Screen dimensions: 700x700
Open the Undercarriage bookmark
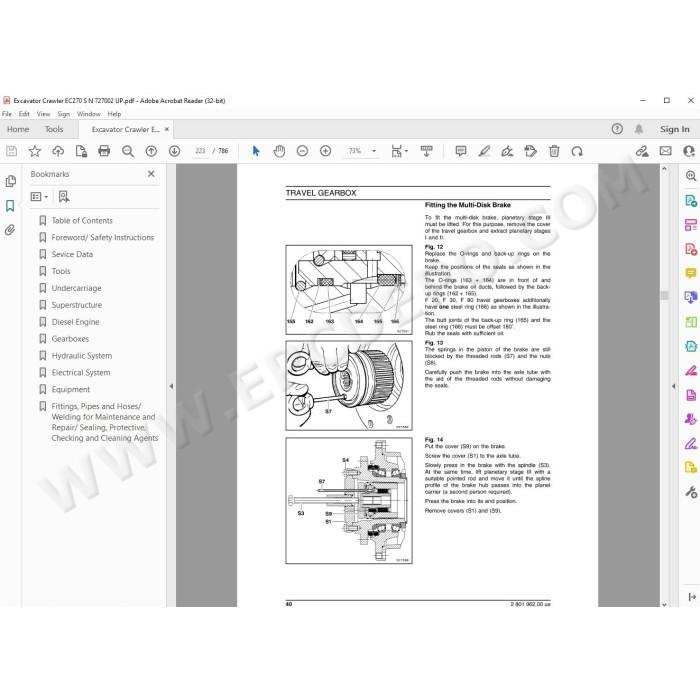tap(76, 288)
